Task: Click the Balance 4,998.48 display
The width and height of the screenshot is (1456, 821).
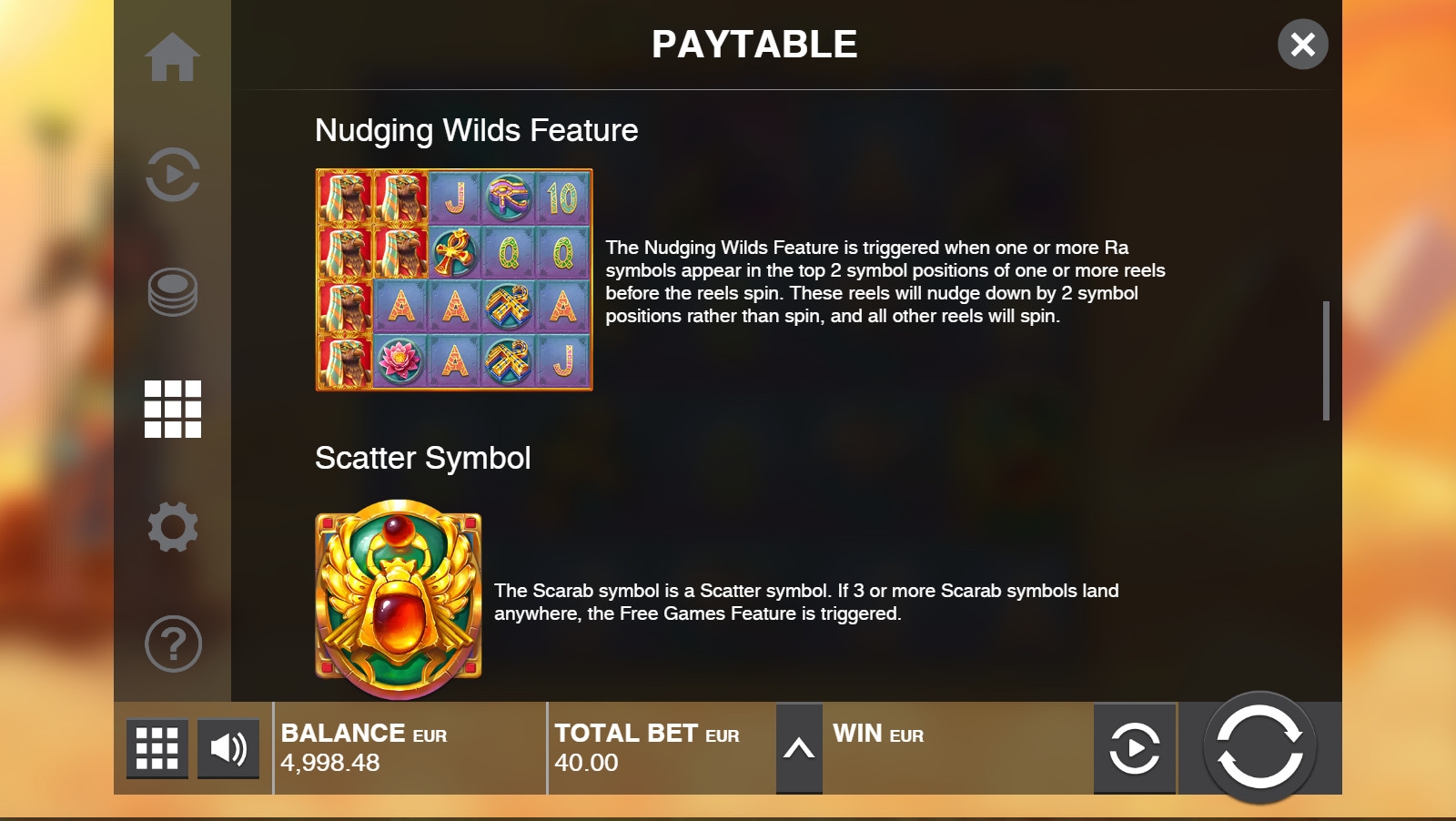Action: pos(410,748)
